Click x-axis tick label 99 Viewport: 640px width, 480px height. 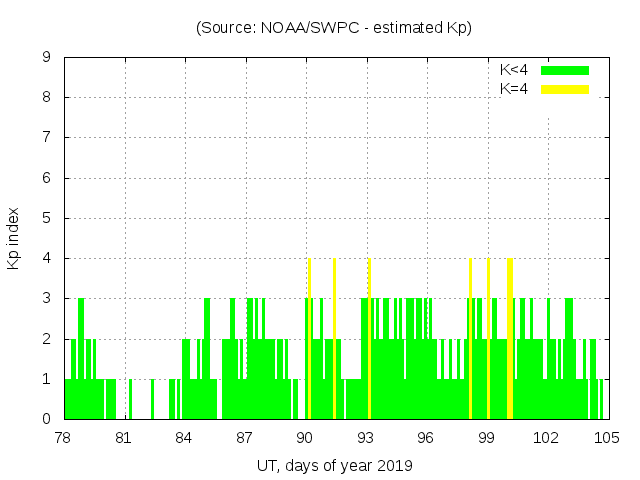coord(486,437)
